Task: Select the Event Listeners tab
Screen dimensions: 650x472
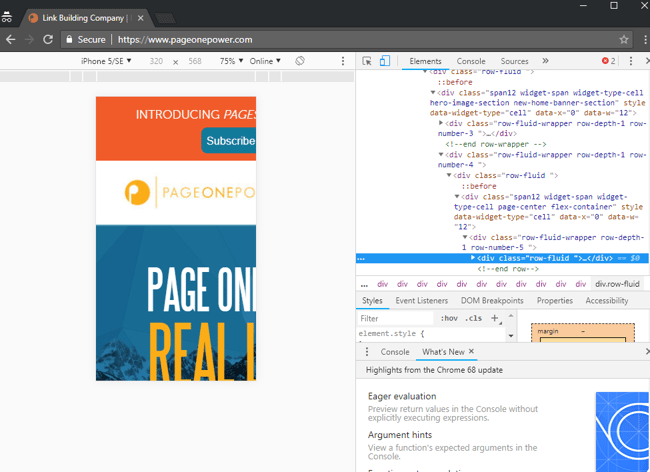Action: pyautogui.click(x=422, y=301)
